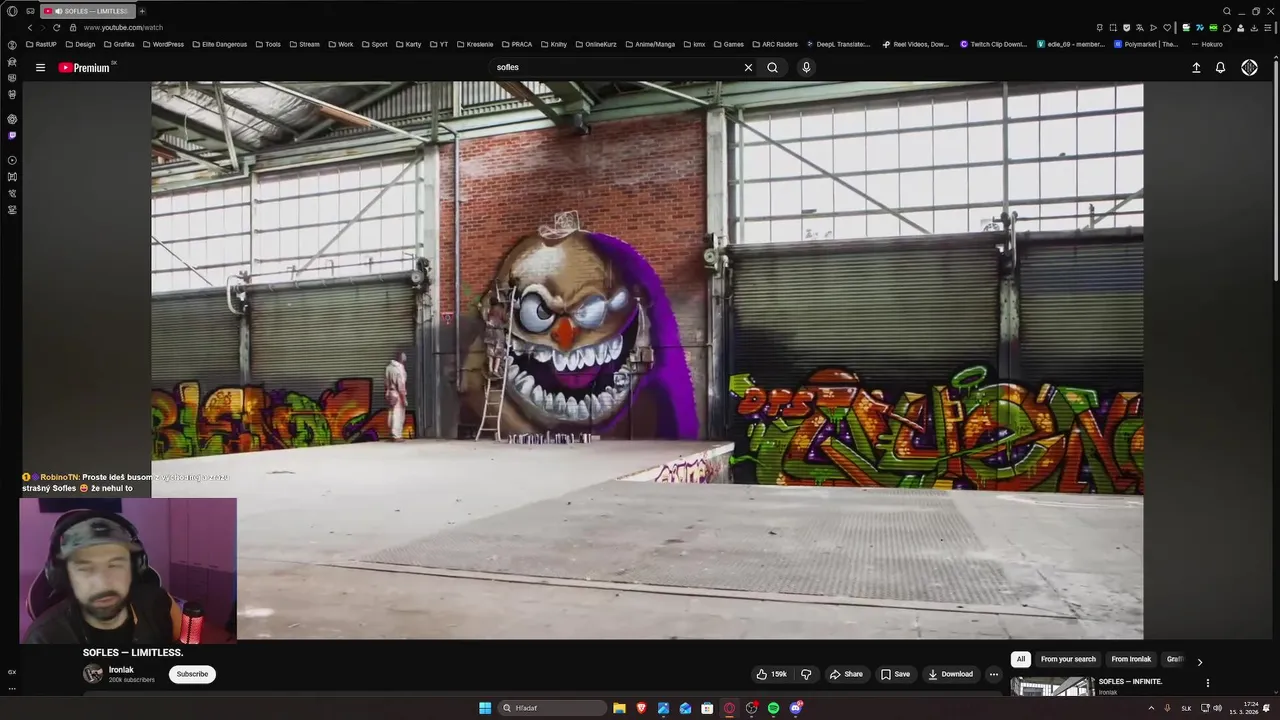This screenshot has height=720, width=1280.
Task: Take a snapshot with the capture icon
Action: click(1113, 28)
